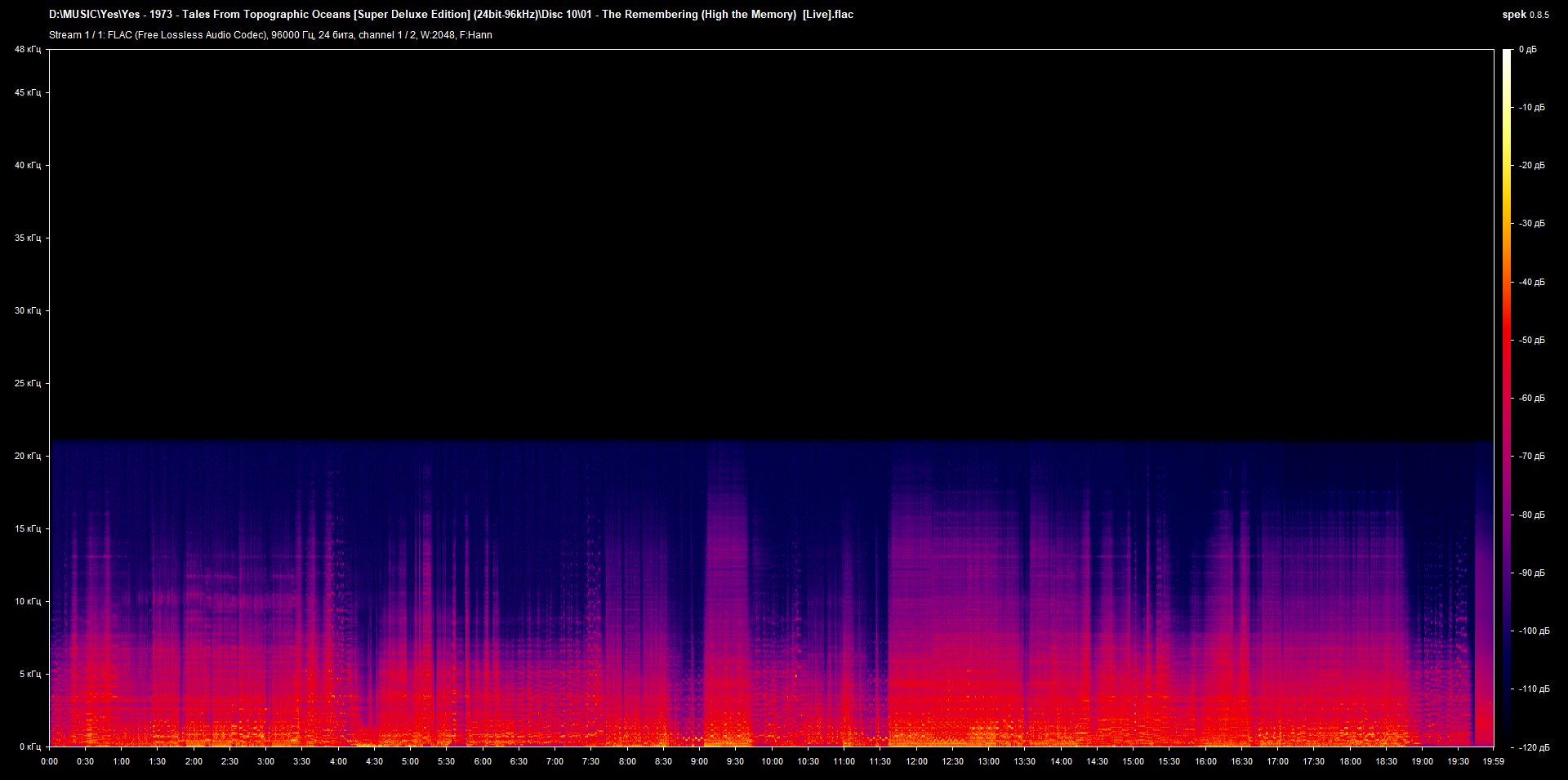Click the 11:30 time axis marker
The width and height of the screenshot is (1568, 780).
click(880, 761)
